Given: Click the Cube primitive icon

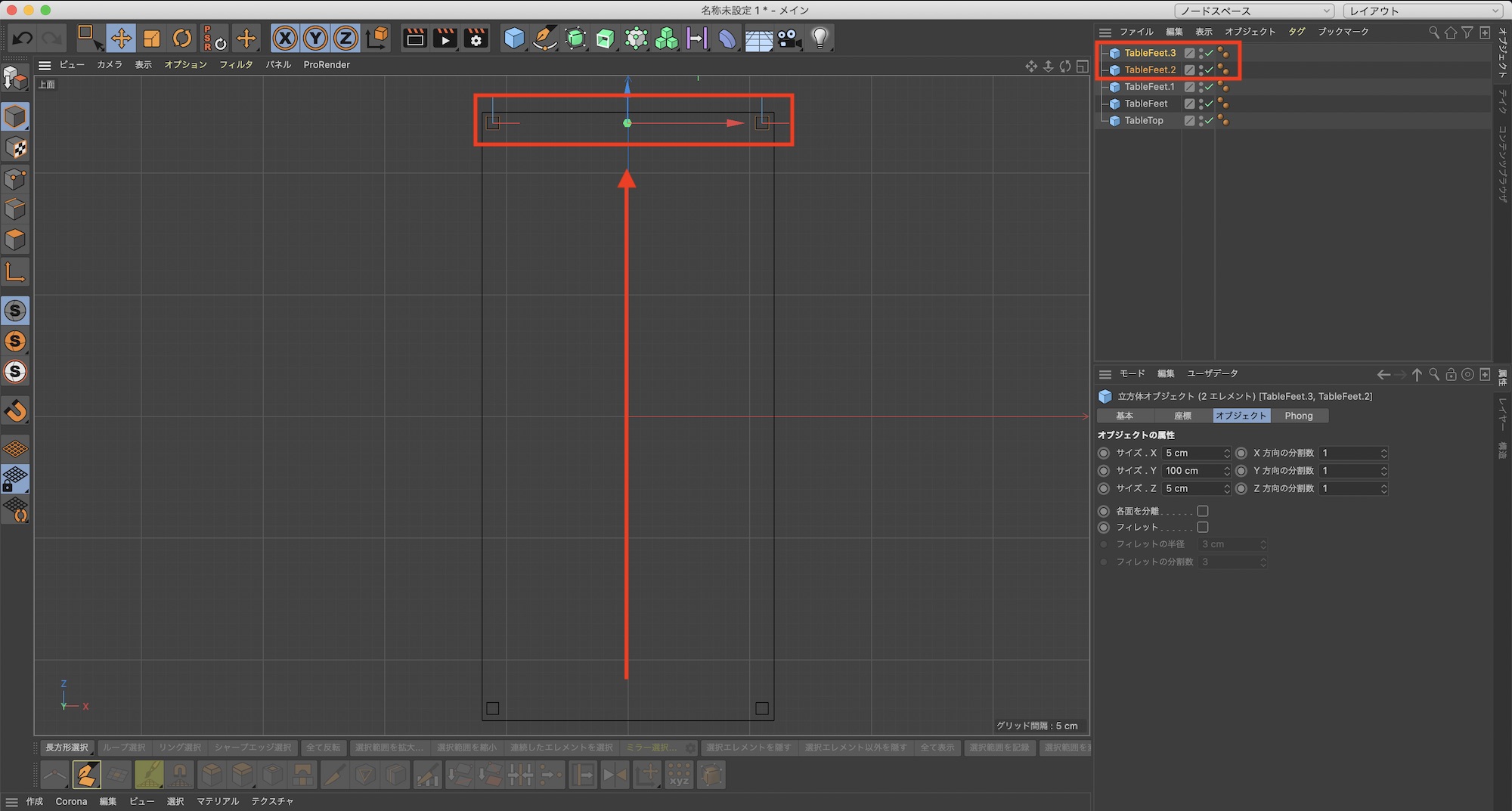Looking at the screenshot, I should [514, 38].
